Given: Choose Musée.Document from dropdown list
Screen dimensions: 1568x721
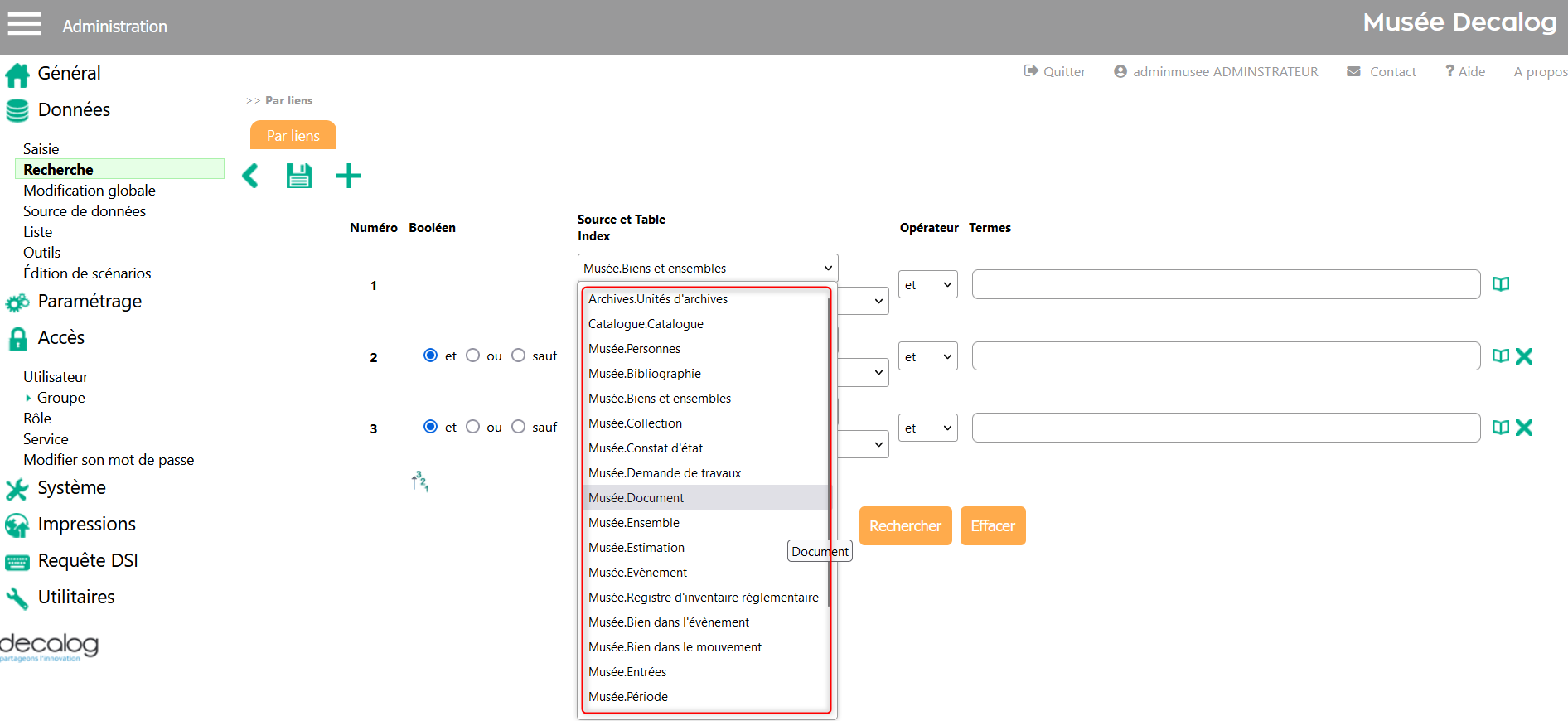Looking at the screenshot, I should (636, 497).
